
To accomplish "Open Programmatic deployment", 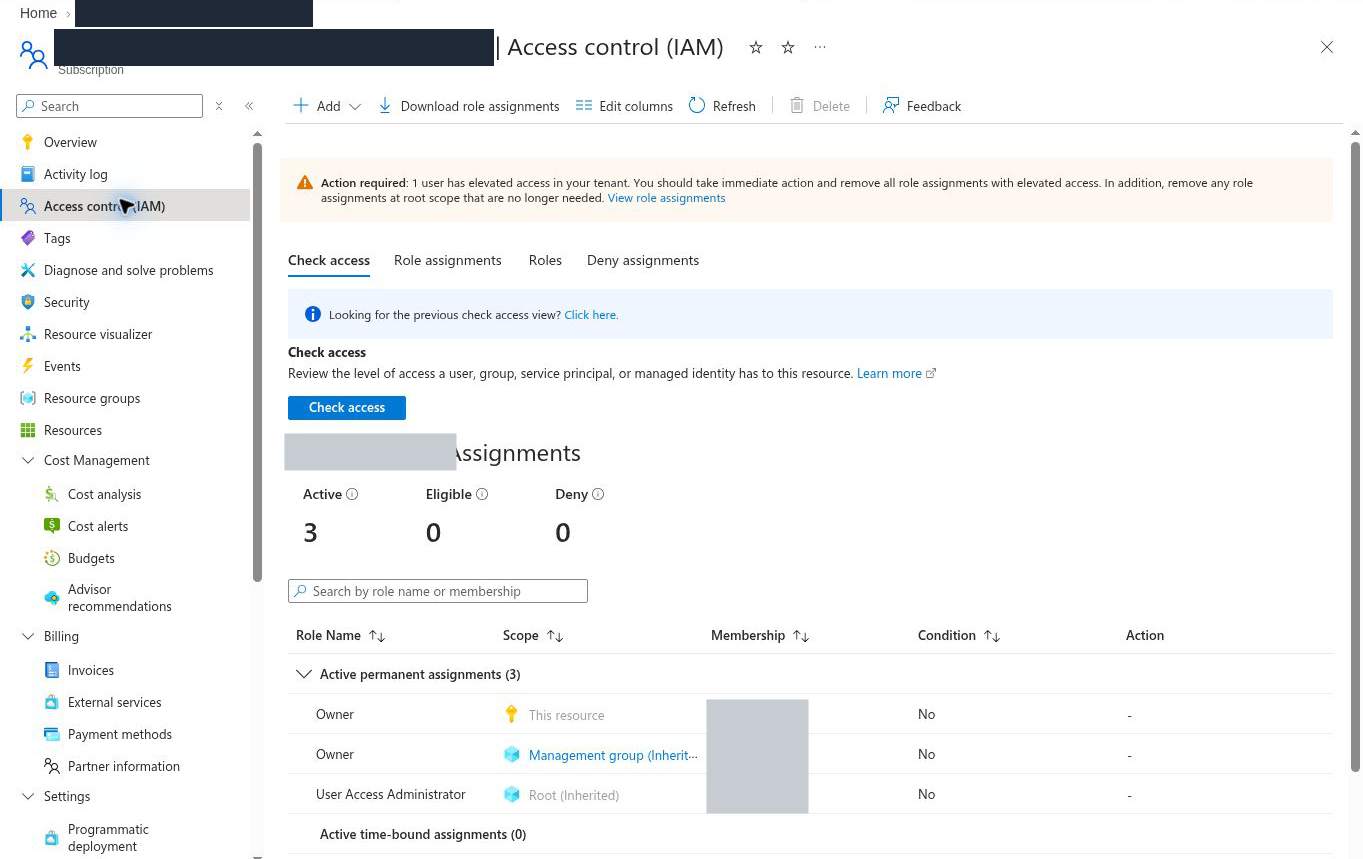I will 108,838.
